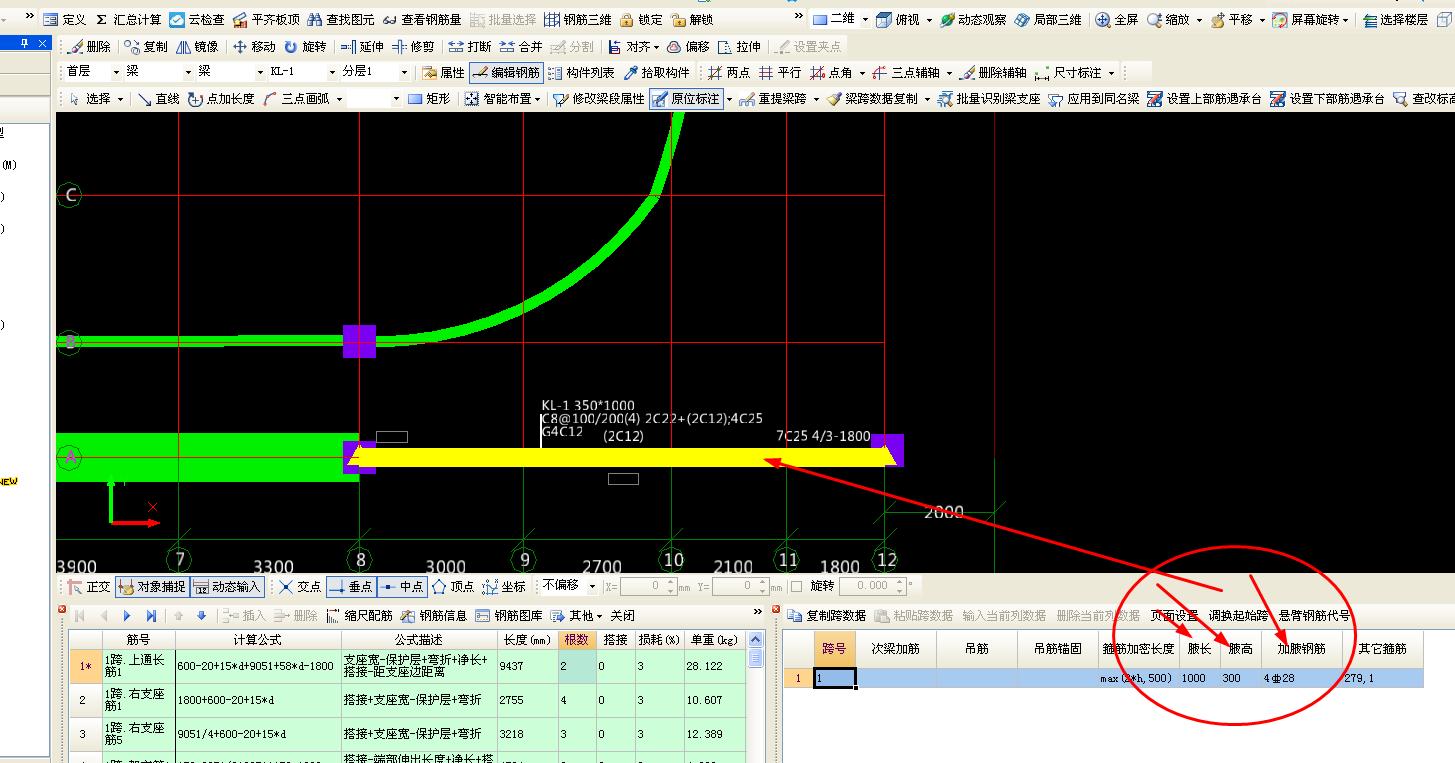Click 复制跨数据 copy span data
Image resolution: width=1455 pixels, height=763 pixels.
(x=827, y=616)
